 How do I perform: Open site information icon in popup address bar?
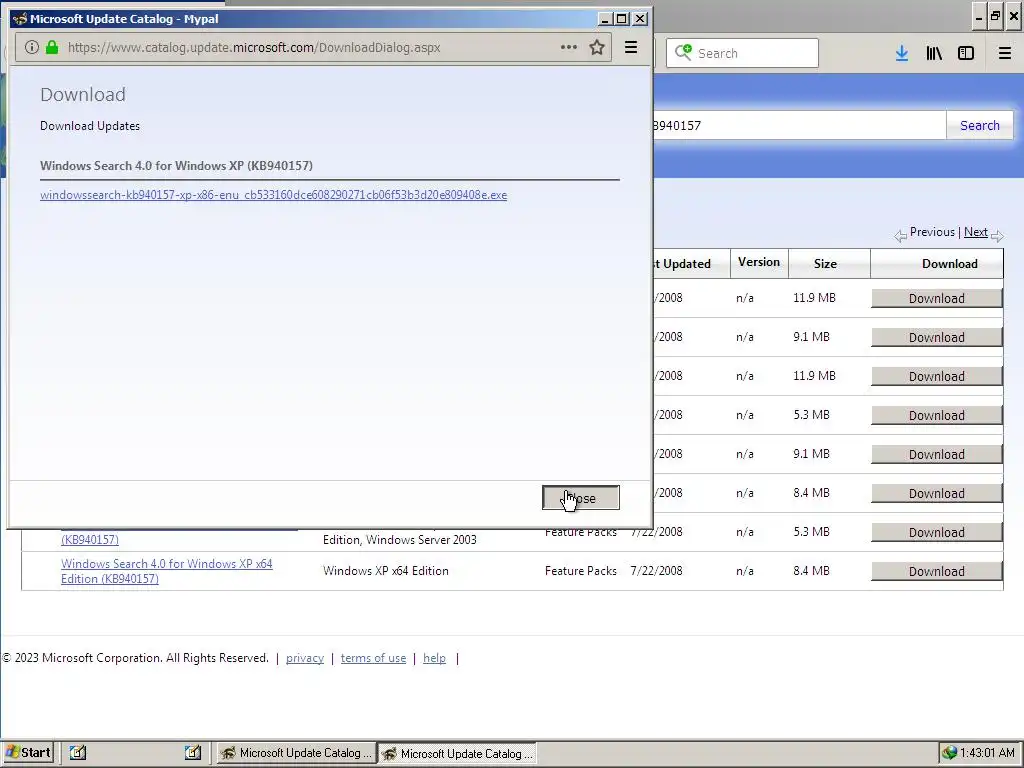(x=31, y=47)
